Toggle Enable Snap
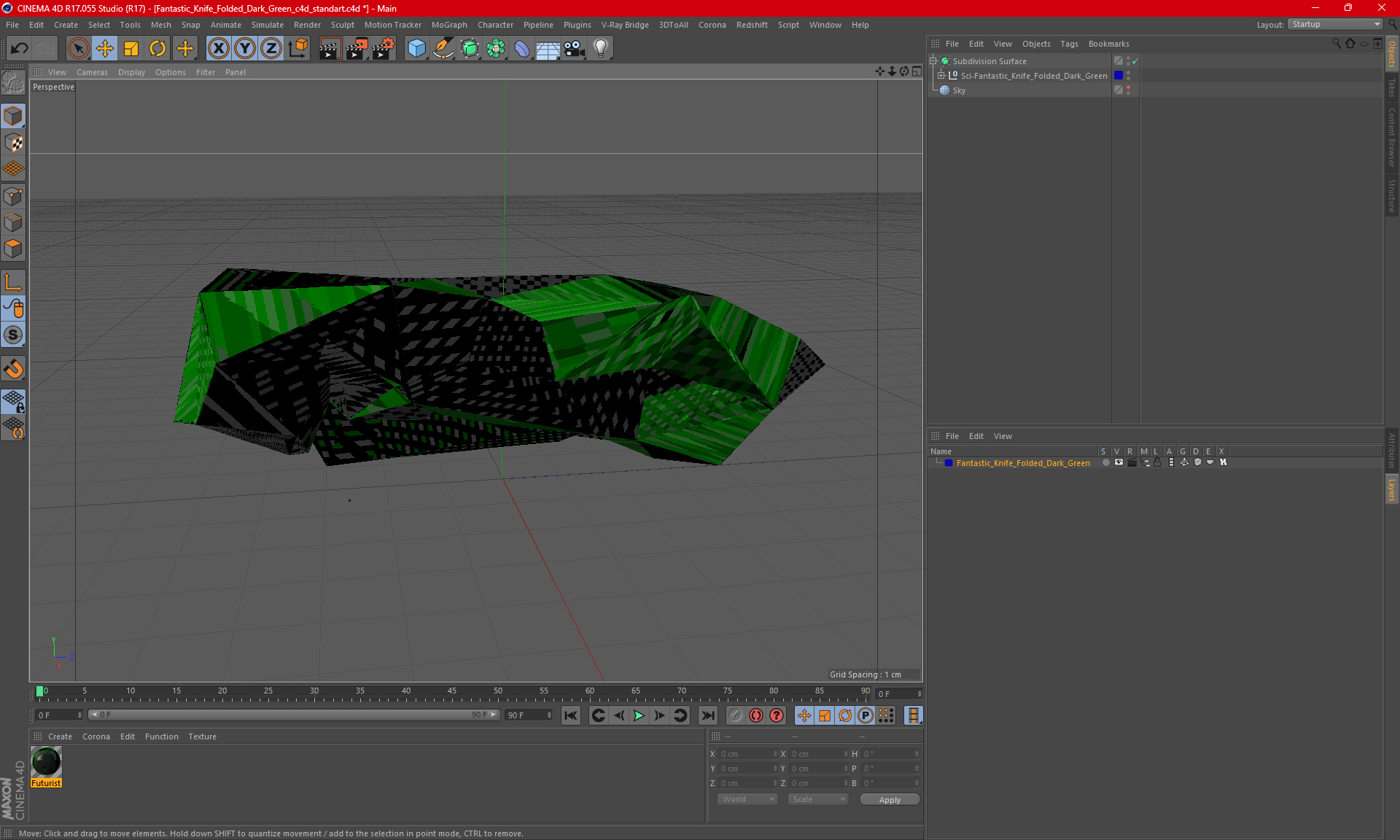The image size is (1400, 840). [x=13, y=335]
